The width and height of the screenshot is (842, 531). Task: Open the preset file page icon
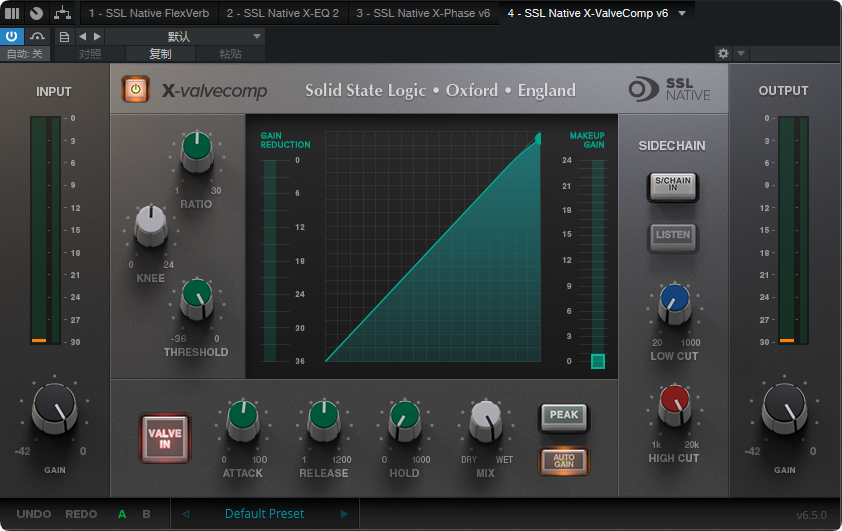click(64, 37)
